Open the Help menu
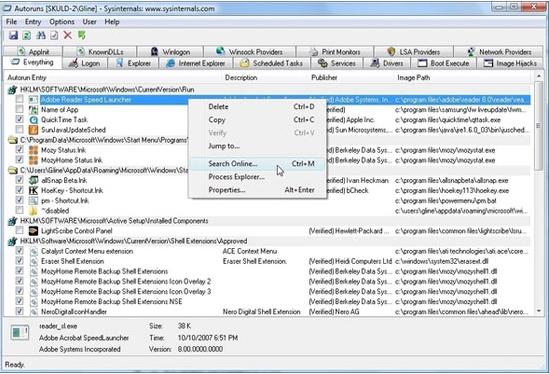This screenshot has width=549, height=374. tap(112, 22)
